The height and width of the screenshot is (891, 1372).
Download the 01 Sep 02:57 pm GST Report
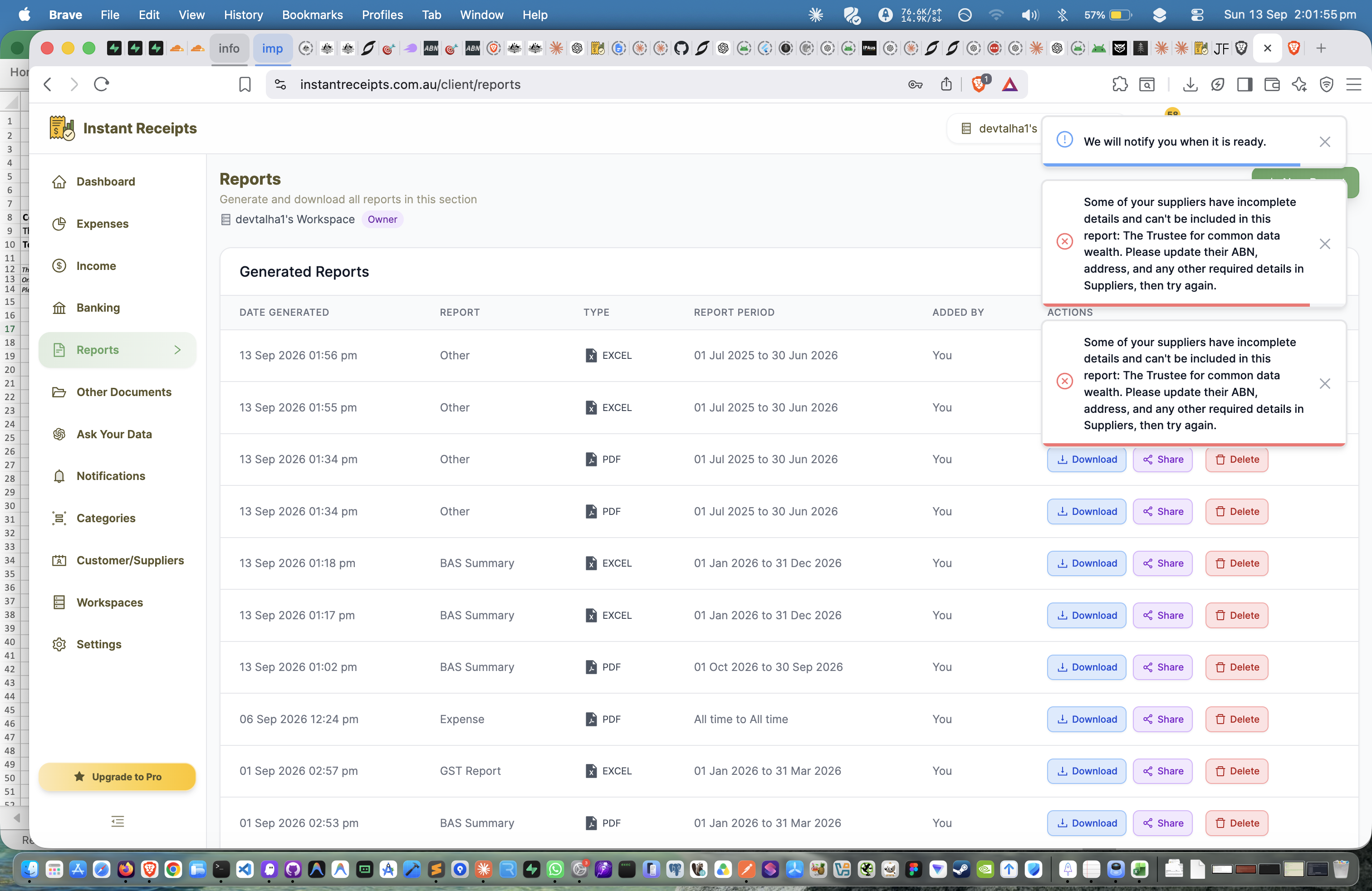coord(1086,771)
